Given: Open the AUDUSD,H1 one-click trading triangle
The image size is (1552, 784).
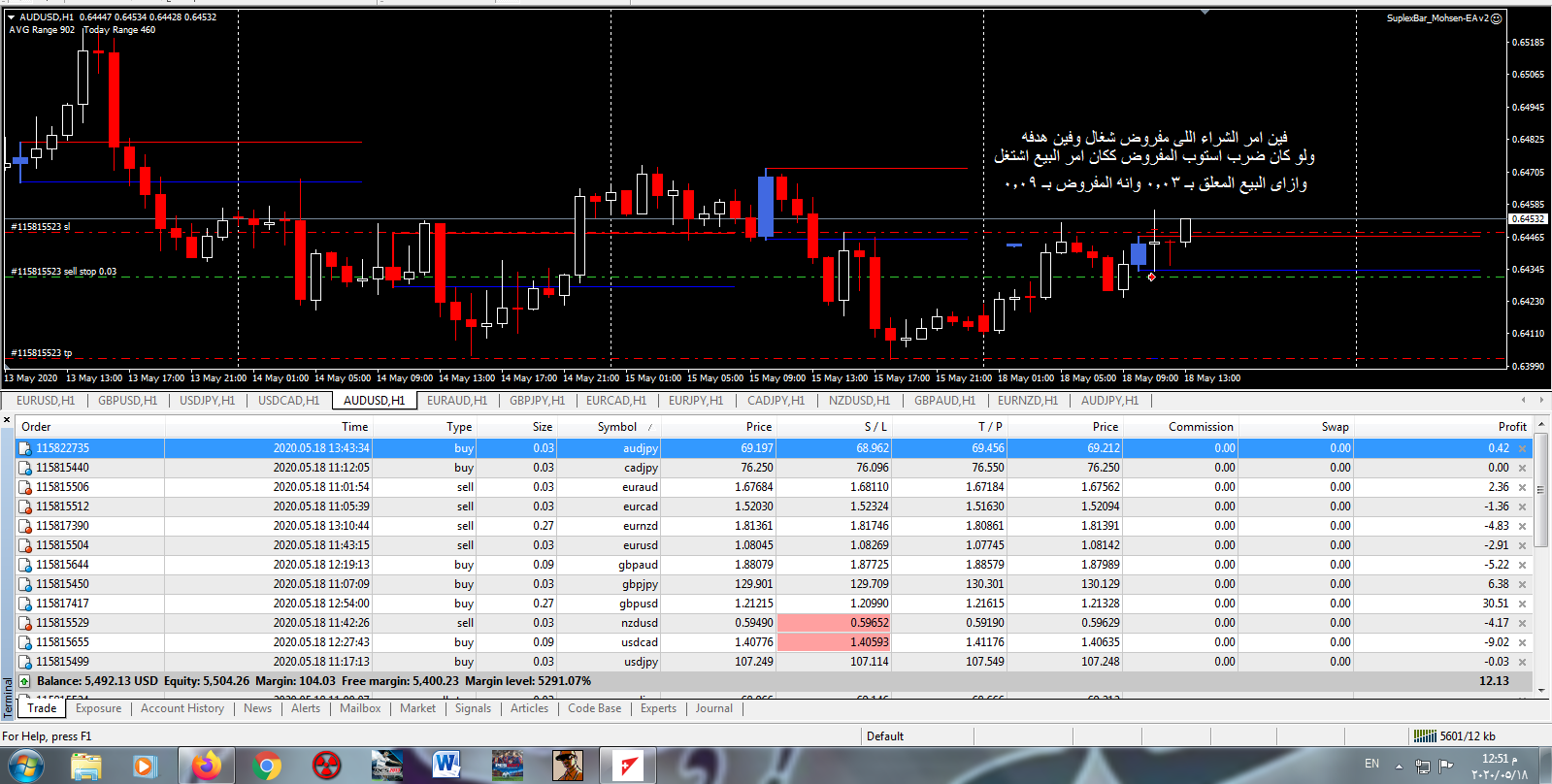Looking at the screenshot, I should [12, 16].
